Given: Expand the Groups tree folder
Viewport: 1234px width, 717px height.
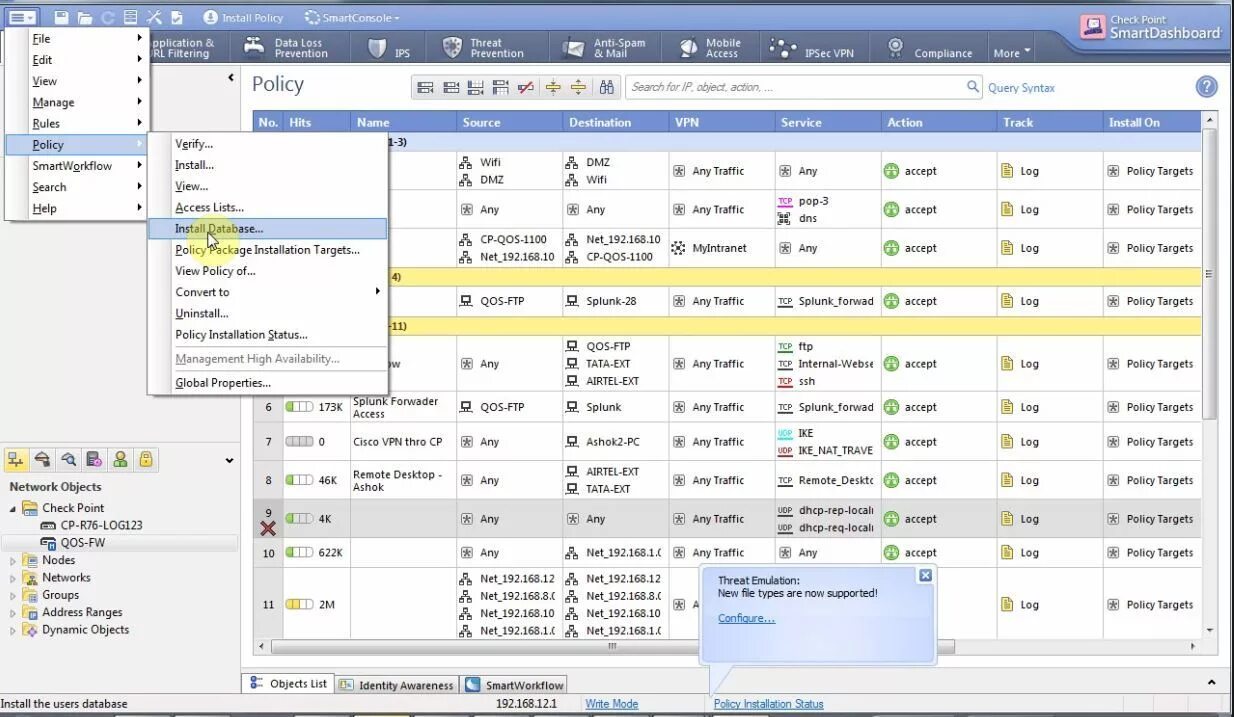Looking at the screenshot, I should pyautogui.click(x=14, y=595).
